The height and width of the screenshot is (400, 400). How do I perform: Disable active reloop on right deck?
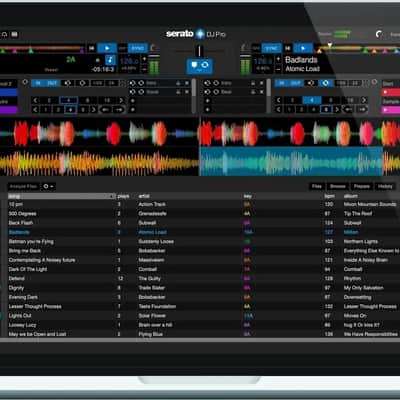click(x=326, y=83)
